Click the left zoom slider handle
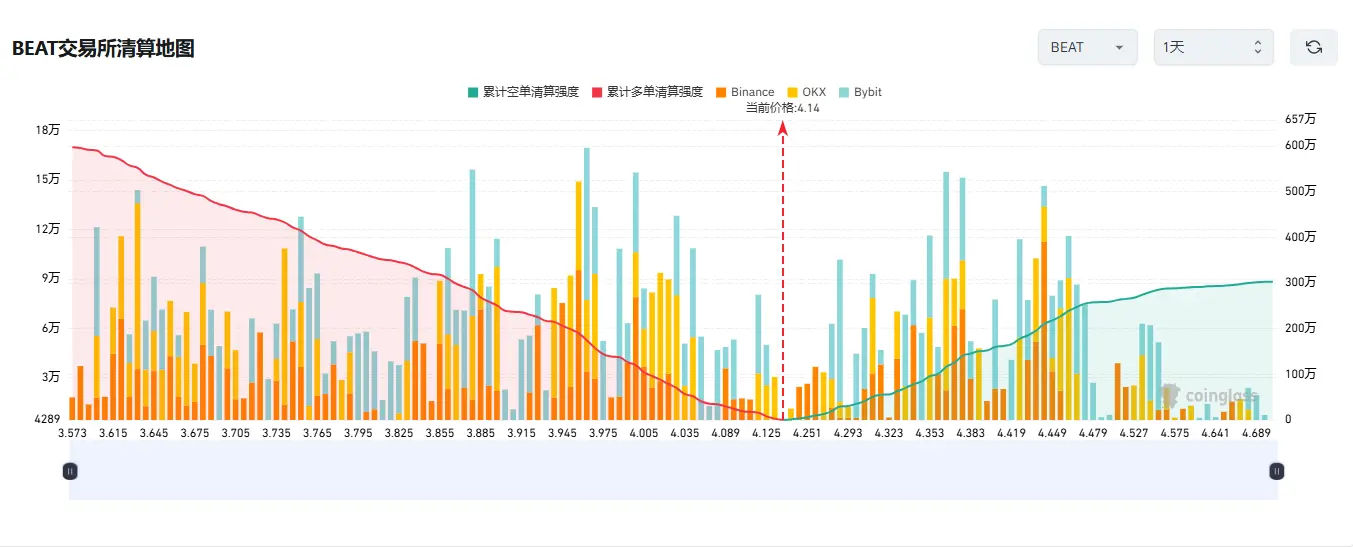This screenshot has width=1353, height=547. coord(70,470)
